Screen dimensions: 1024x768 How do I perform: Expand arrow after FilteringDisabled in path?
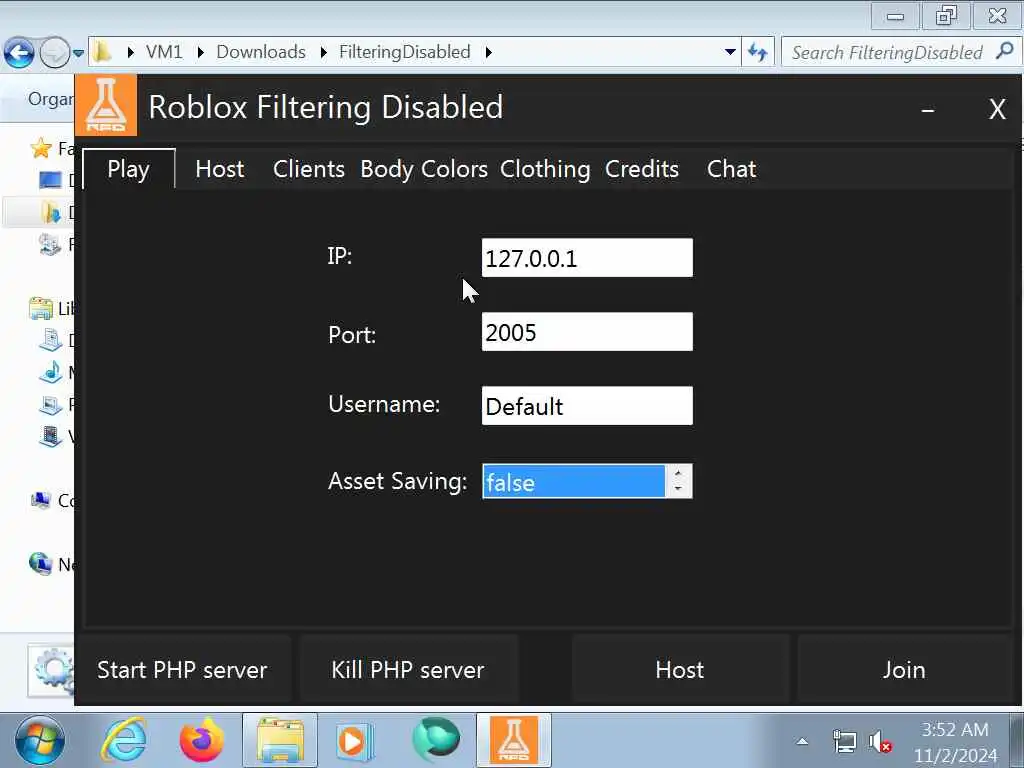click(x=488, y=52)
